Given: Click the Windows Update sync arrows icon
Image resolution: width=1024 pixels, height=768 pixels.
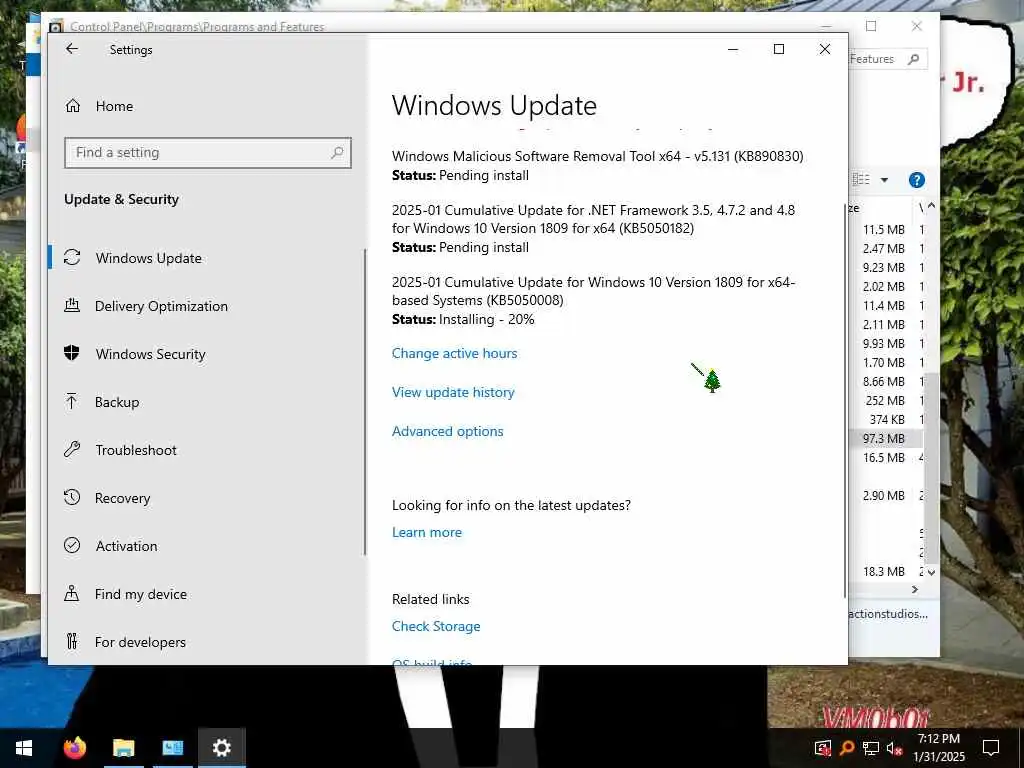Looking at the screenshot, I should click(x=72, y=257).
